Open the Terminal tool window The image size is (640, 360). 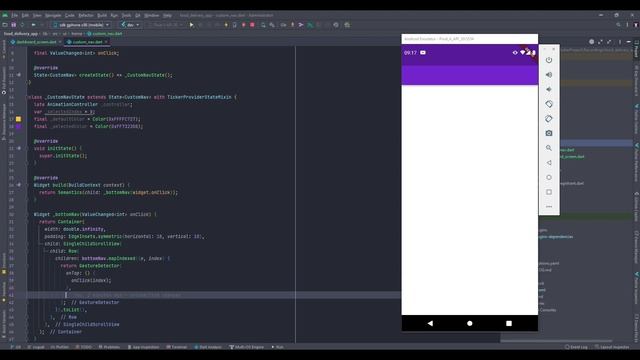177,347
